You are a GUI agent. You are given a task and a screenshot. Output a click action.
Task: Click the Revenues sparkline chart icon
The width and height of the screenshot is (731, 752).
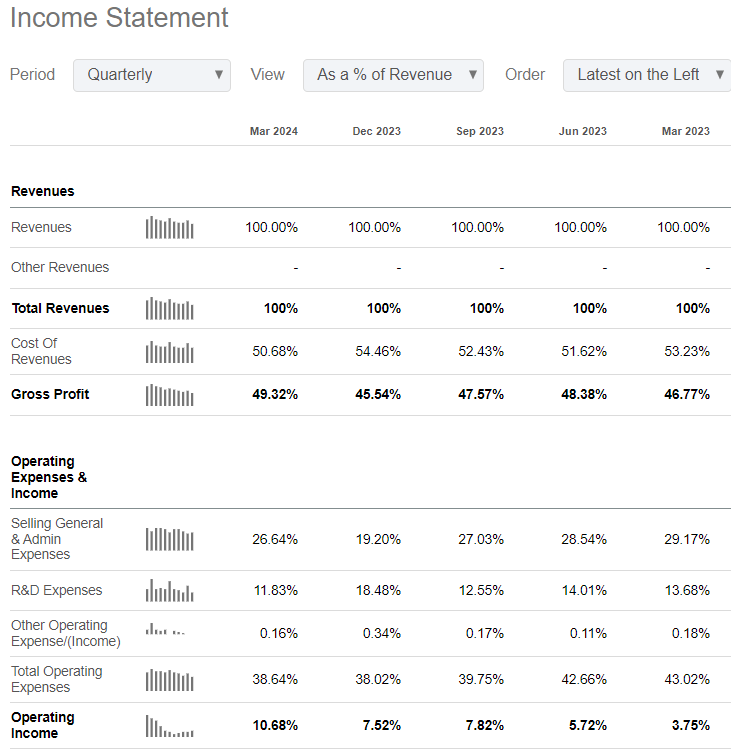click(x=169, y=228)
